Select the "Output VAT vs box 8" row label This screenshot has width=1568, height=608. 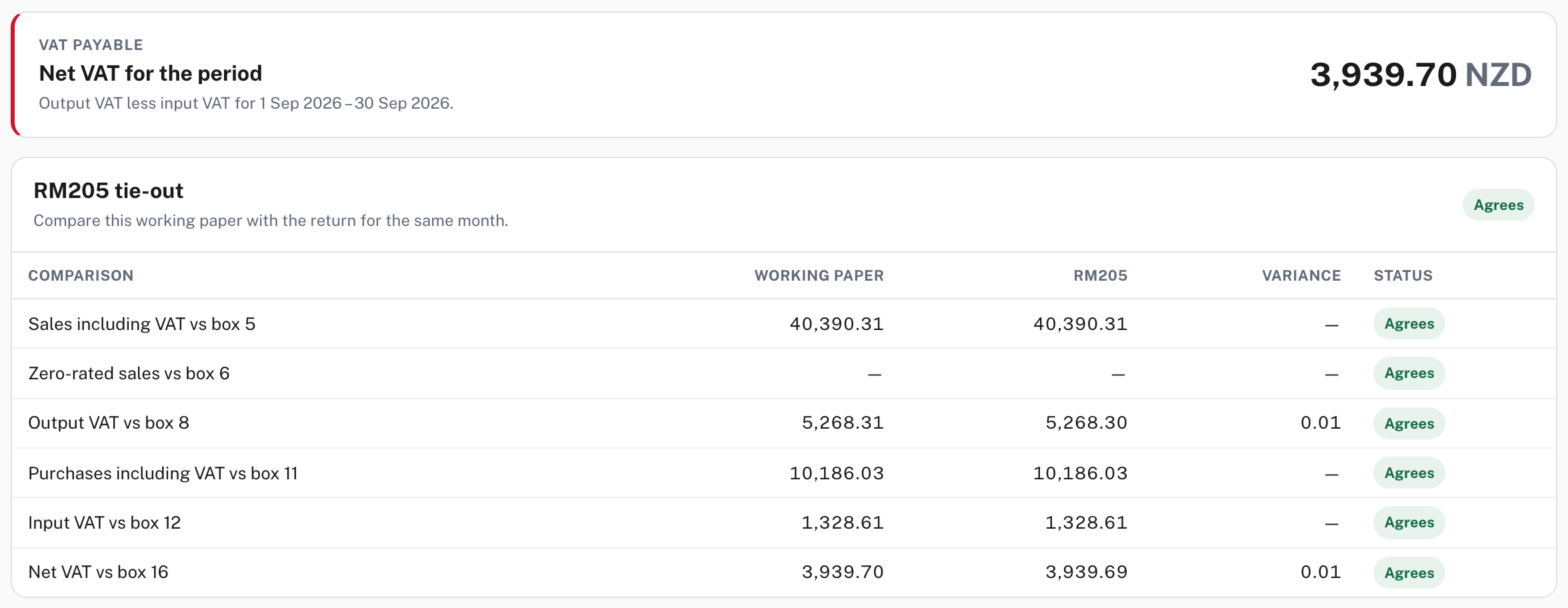coord(109,423)
